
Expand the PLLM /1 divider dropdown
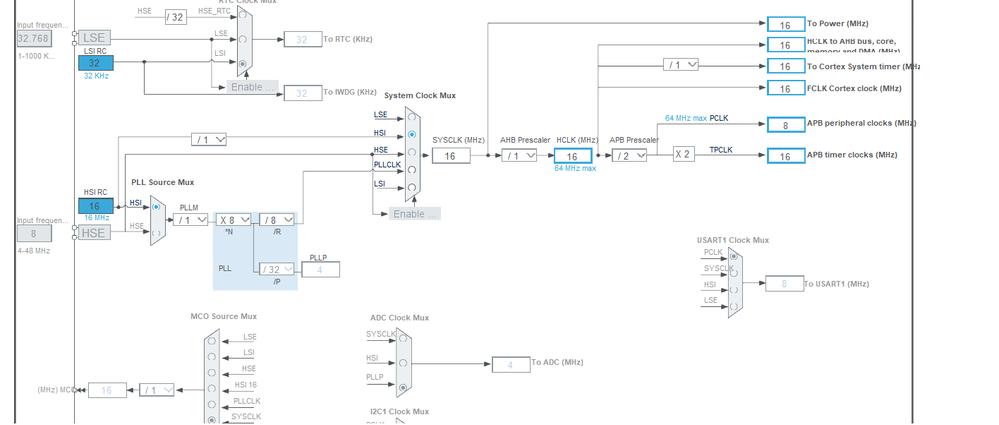pyautogui.click(x=190, y=220)
